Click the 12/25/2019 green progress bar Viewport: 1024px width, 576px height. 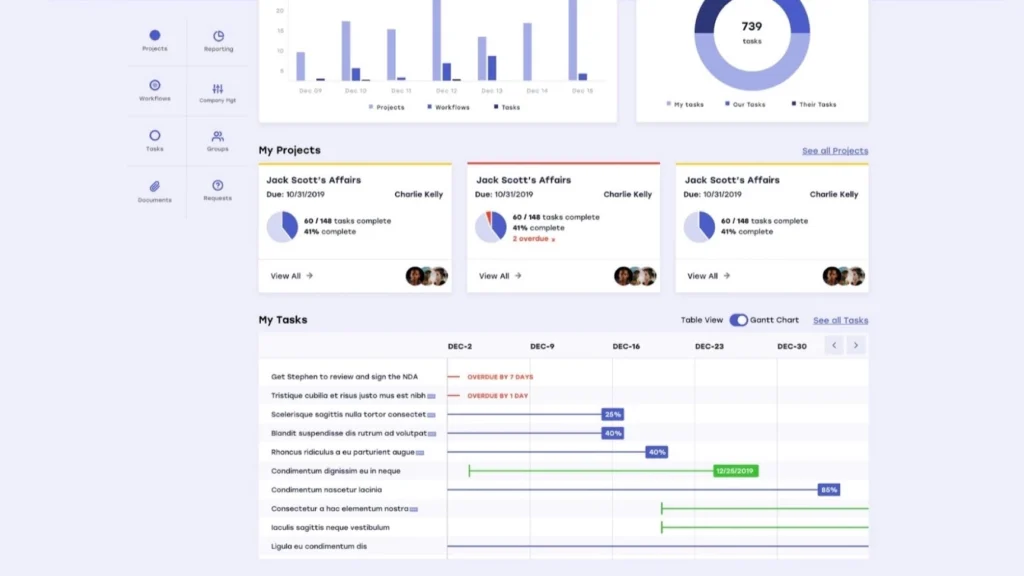pyautogui.click(x=735, y=470)
